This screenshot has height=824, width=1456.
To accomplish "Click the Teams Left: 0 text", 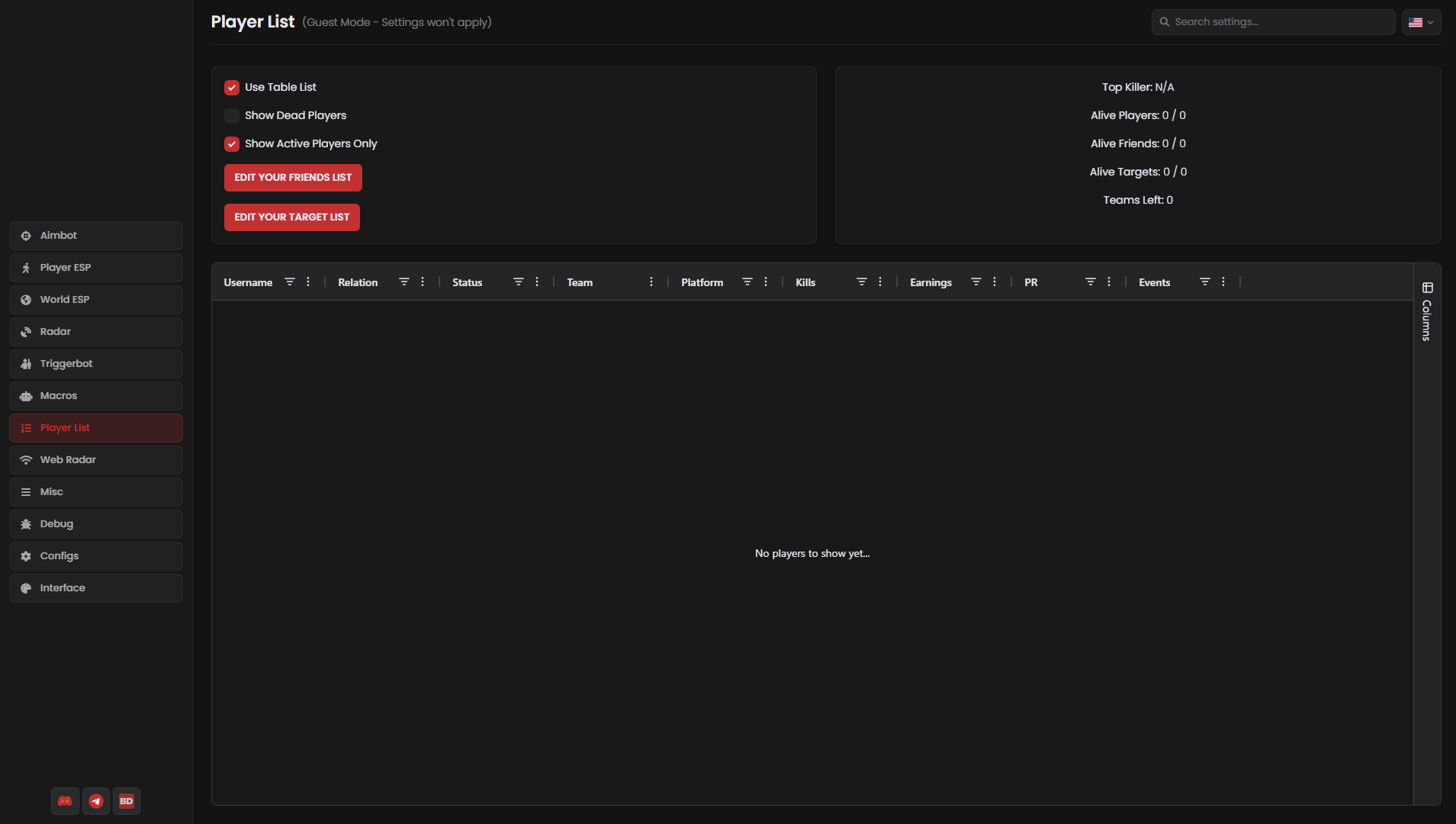I will pos(1138,201).
